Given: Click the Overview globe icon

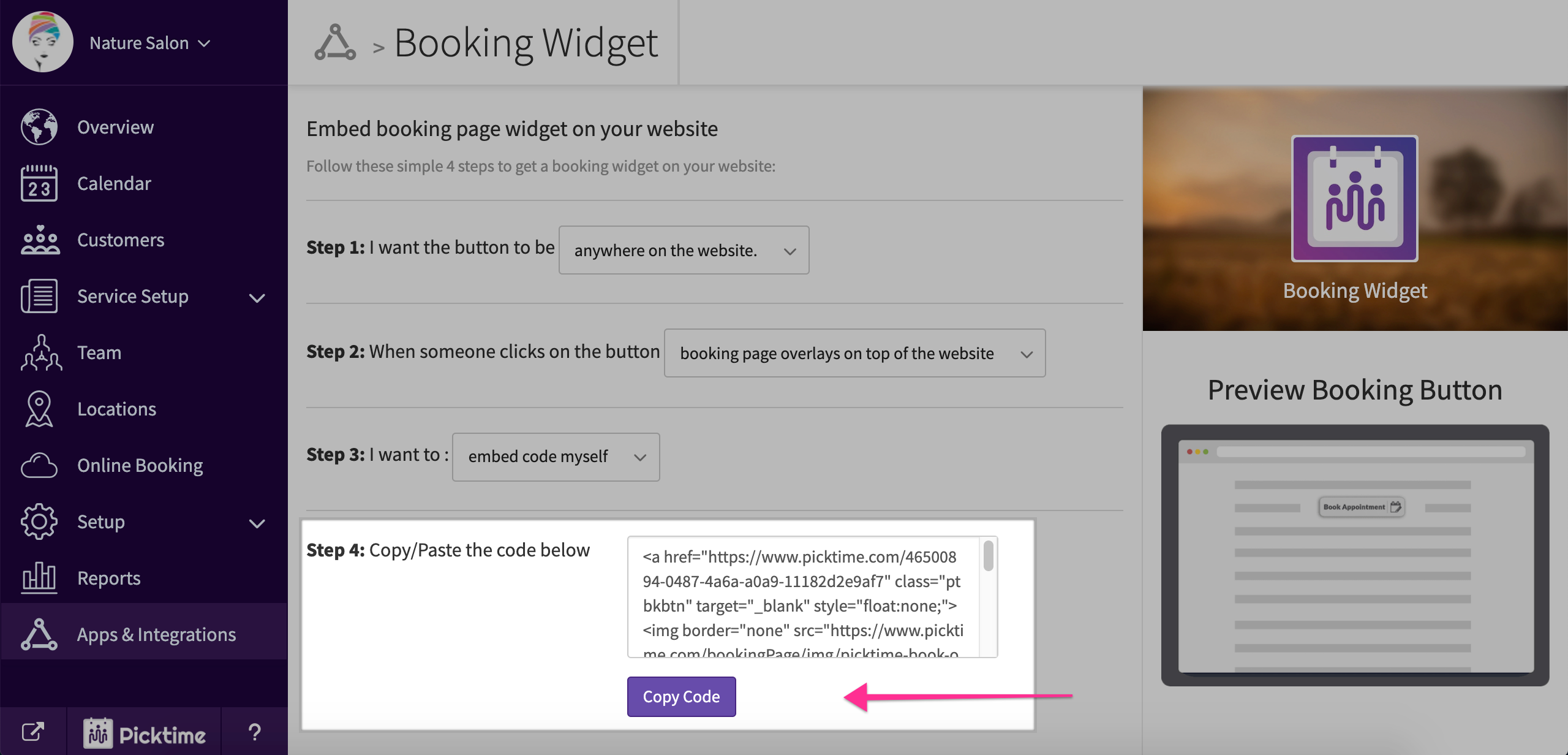Looking at the screenshot, I should (39, 127).
